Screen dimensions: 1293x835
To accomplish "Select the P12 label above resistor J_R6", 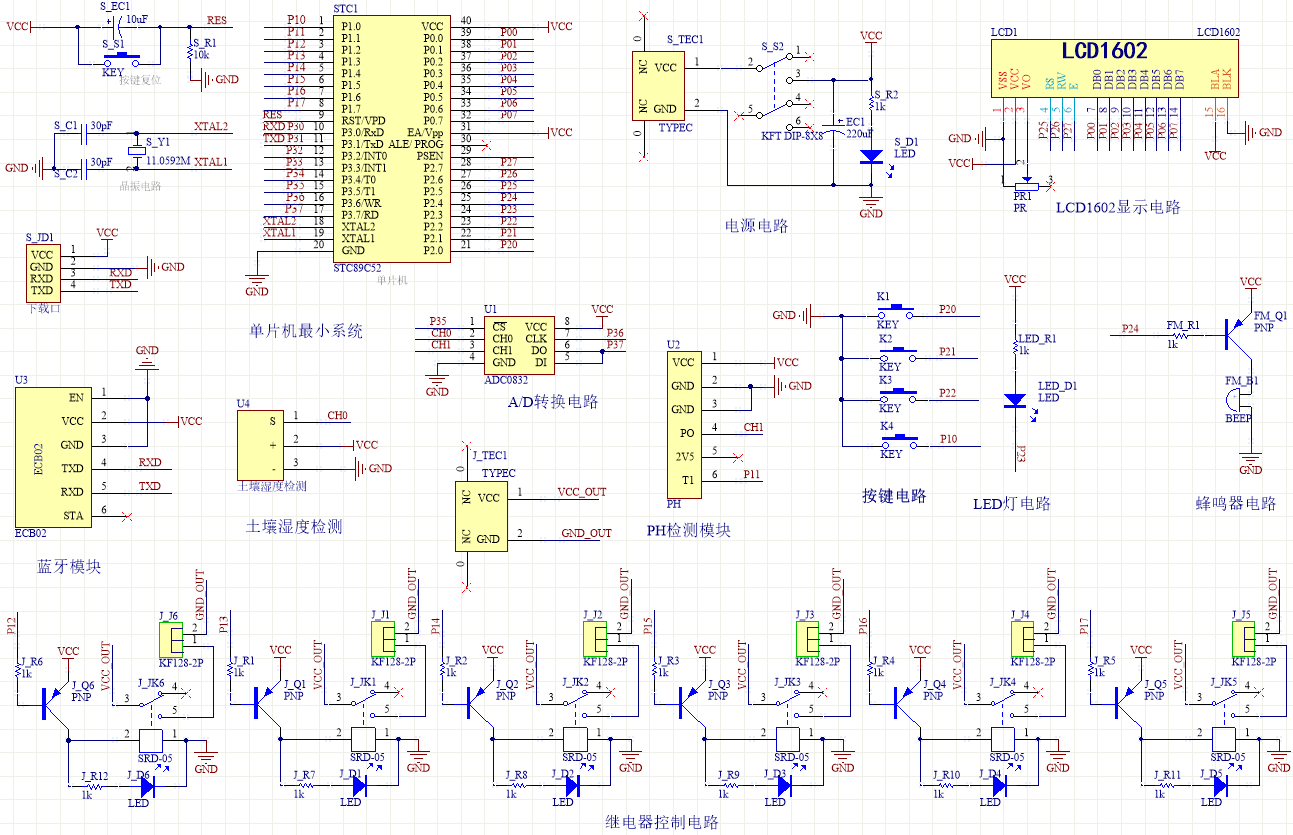I will (11, 625).
